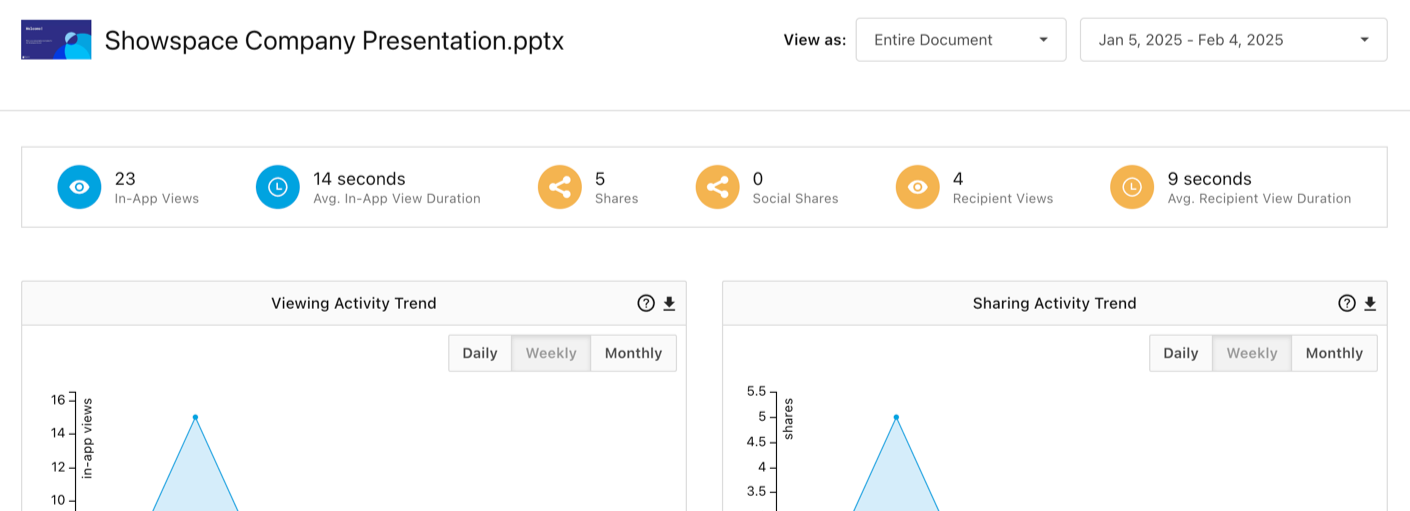Screen dimensions: 1410x511
Task: Switch Sharing Activity Trend to Monthly
Action: (x=1334, y=353)
